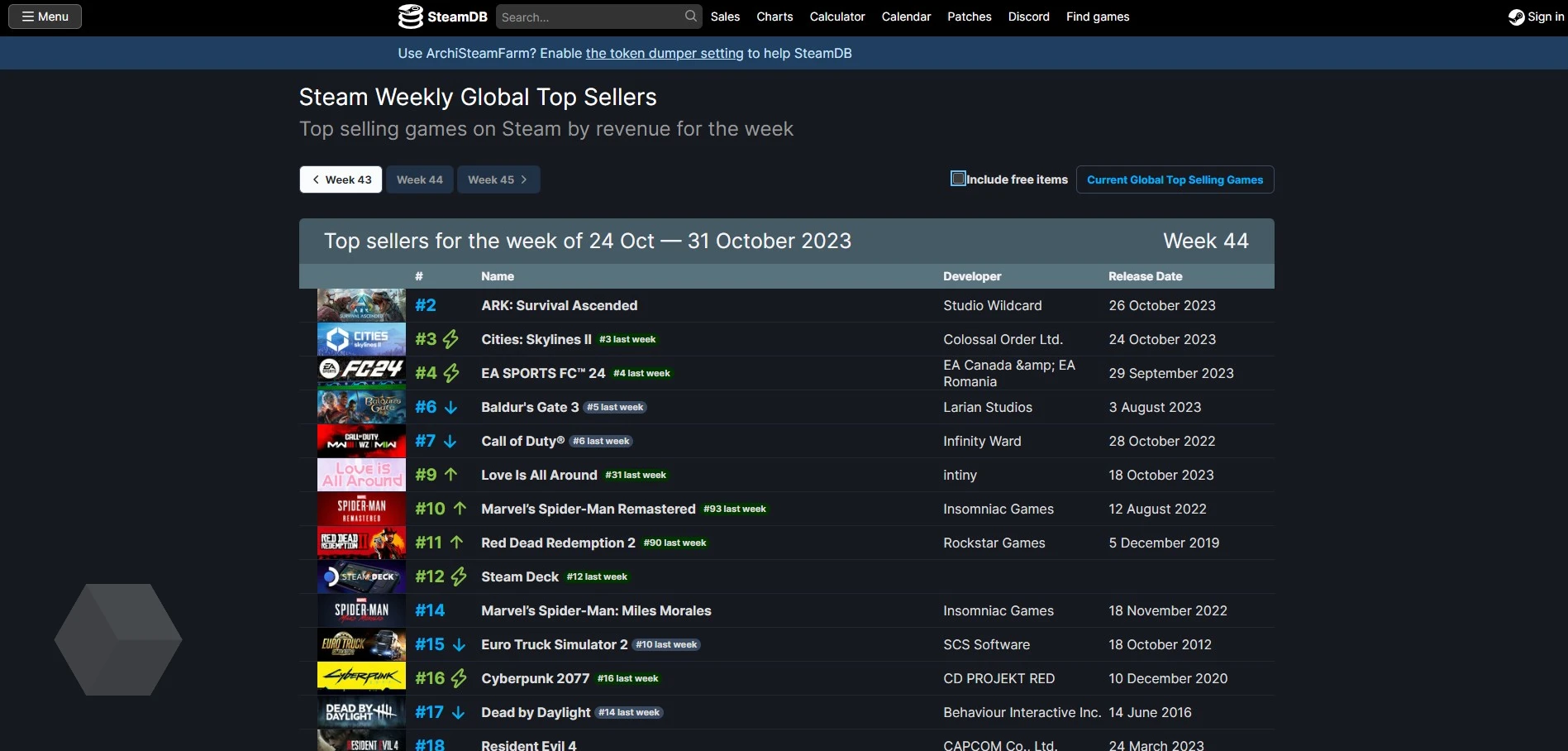Open the Cyberpunk 2077 name link
This screenshot has height=751, width=1568.
click(x=536, y=678)
